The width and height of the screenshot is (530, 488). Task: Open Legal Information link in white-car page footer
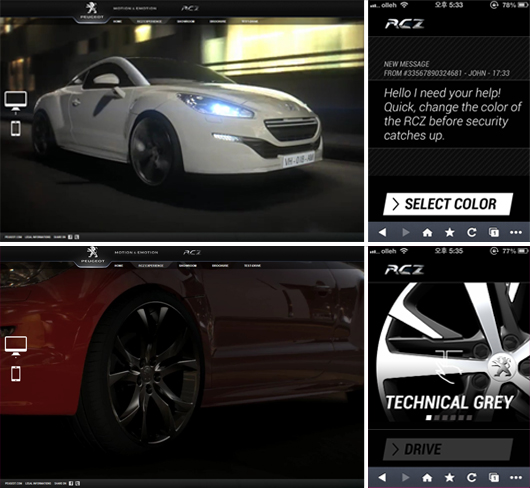(38, 237)
